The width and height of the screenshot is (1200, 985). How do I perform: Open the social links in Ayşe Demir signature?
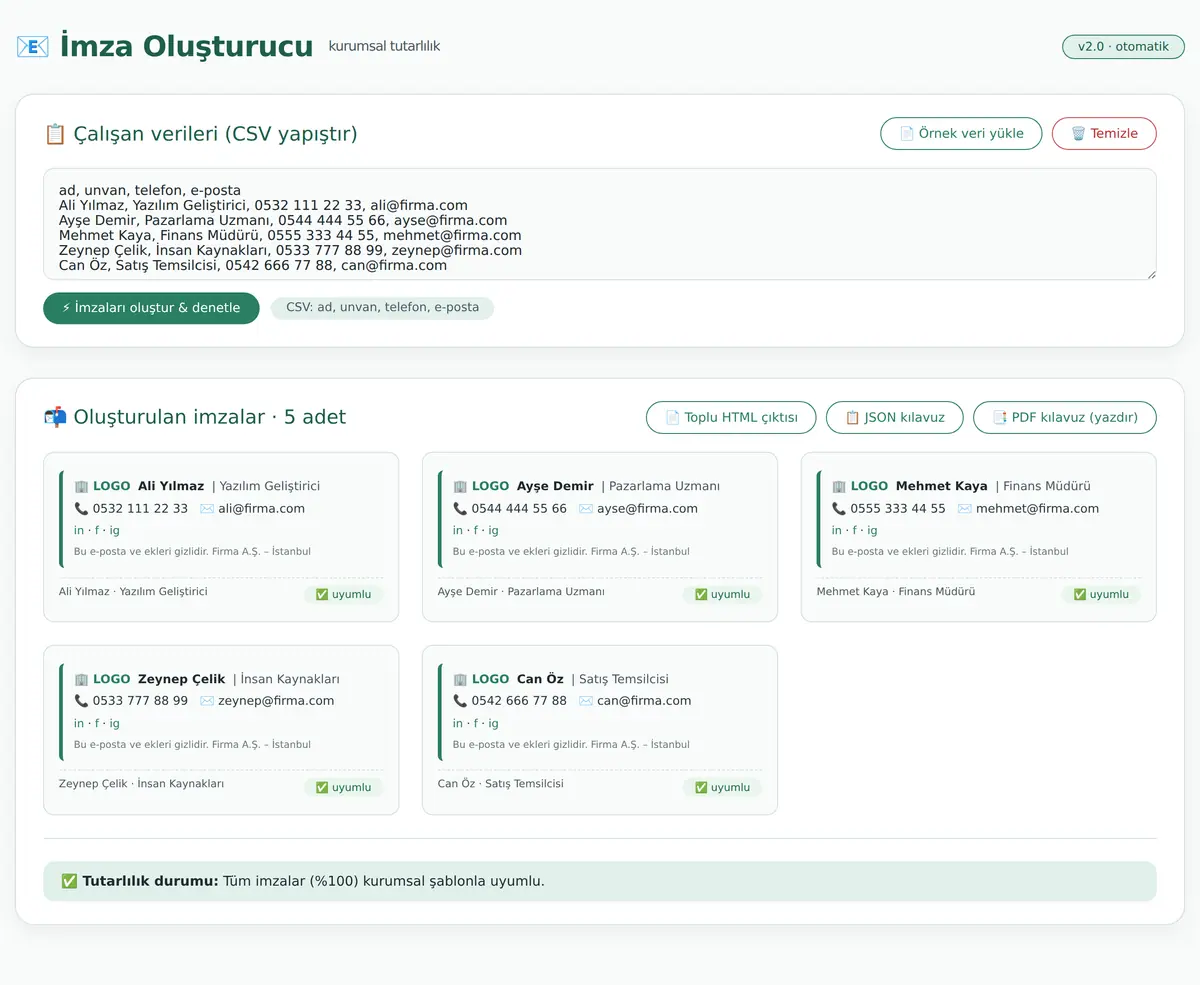point(476,530)
